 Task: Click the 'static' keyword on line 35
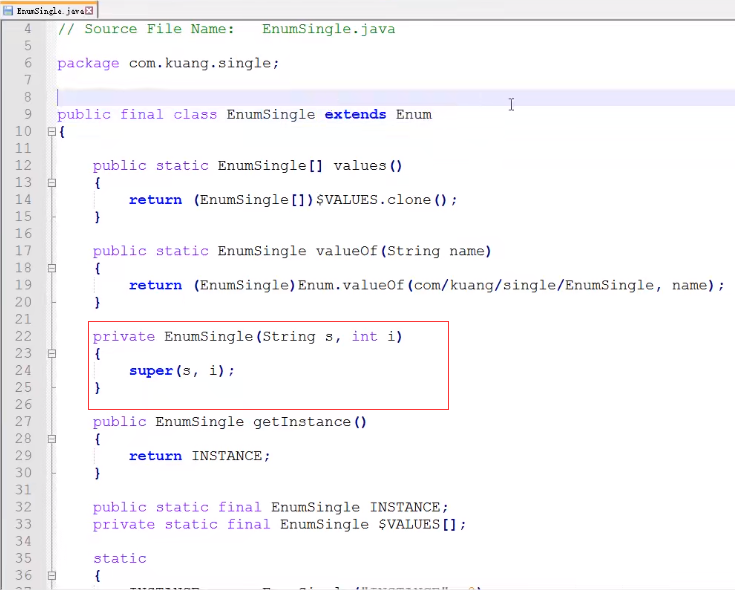pyautogui.click(x=120, y=559)
